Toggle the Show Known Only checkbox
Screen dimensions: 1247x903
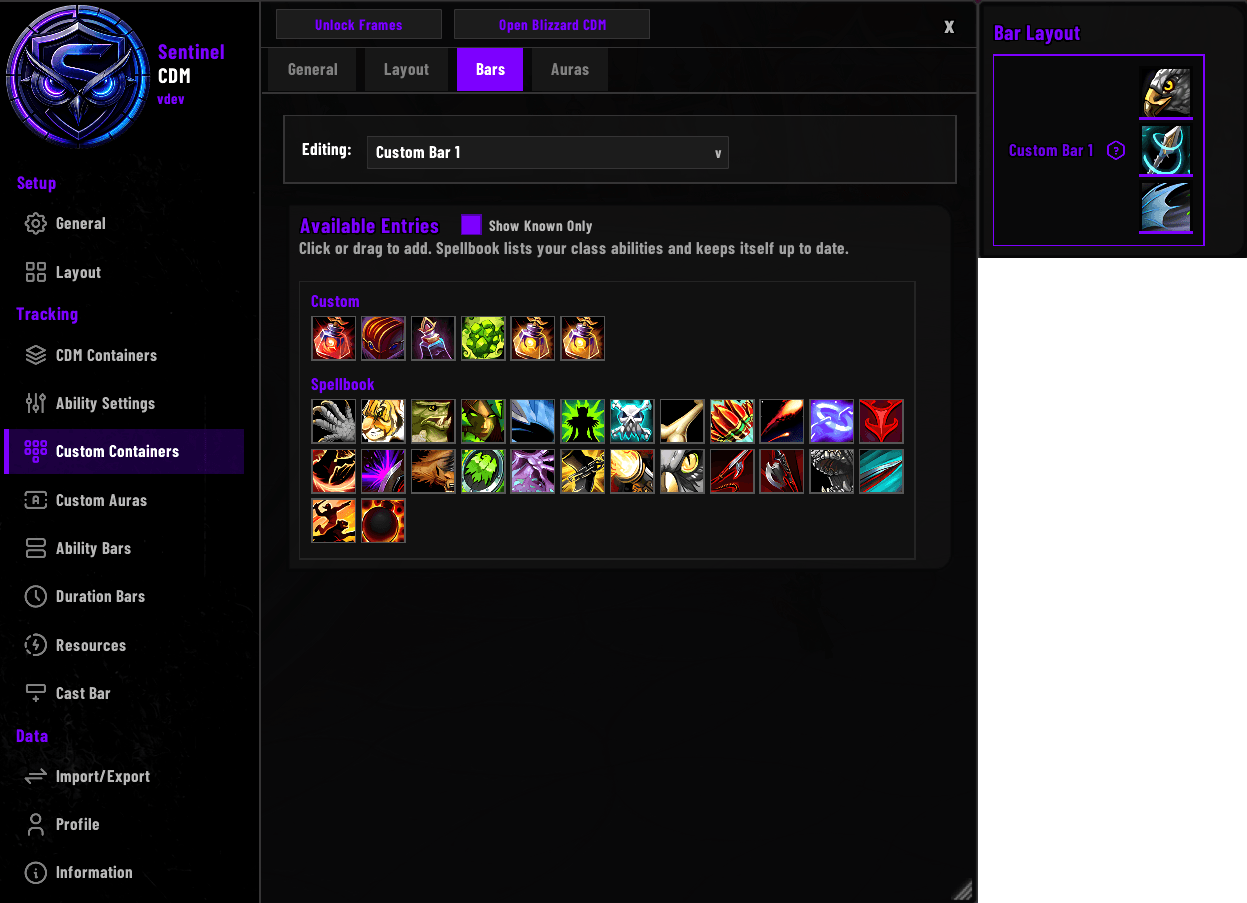pos(471,225)
